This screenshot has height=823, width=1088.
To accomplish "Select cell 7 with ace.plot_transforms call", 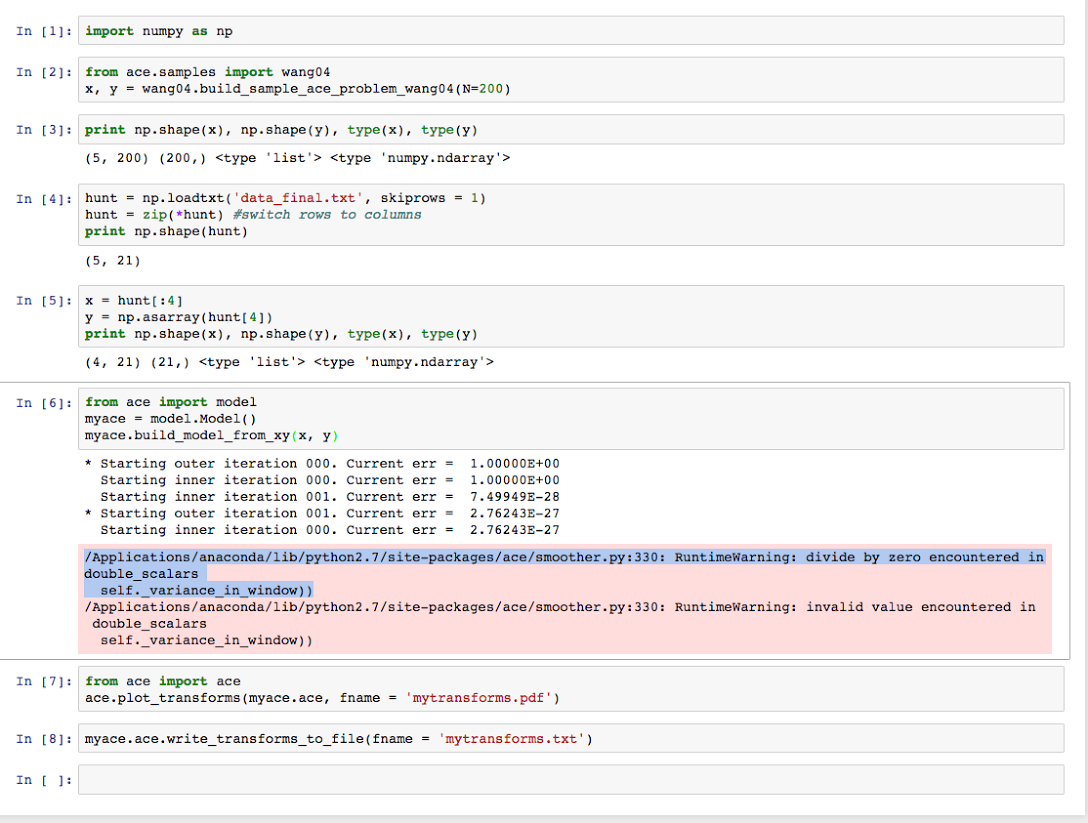I will pyautogui.click(x=571, y=689).
